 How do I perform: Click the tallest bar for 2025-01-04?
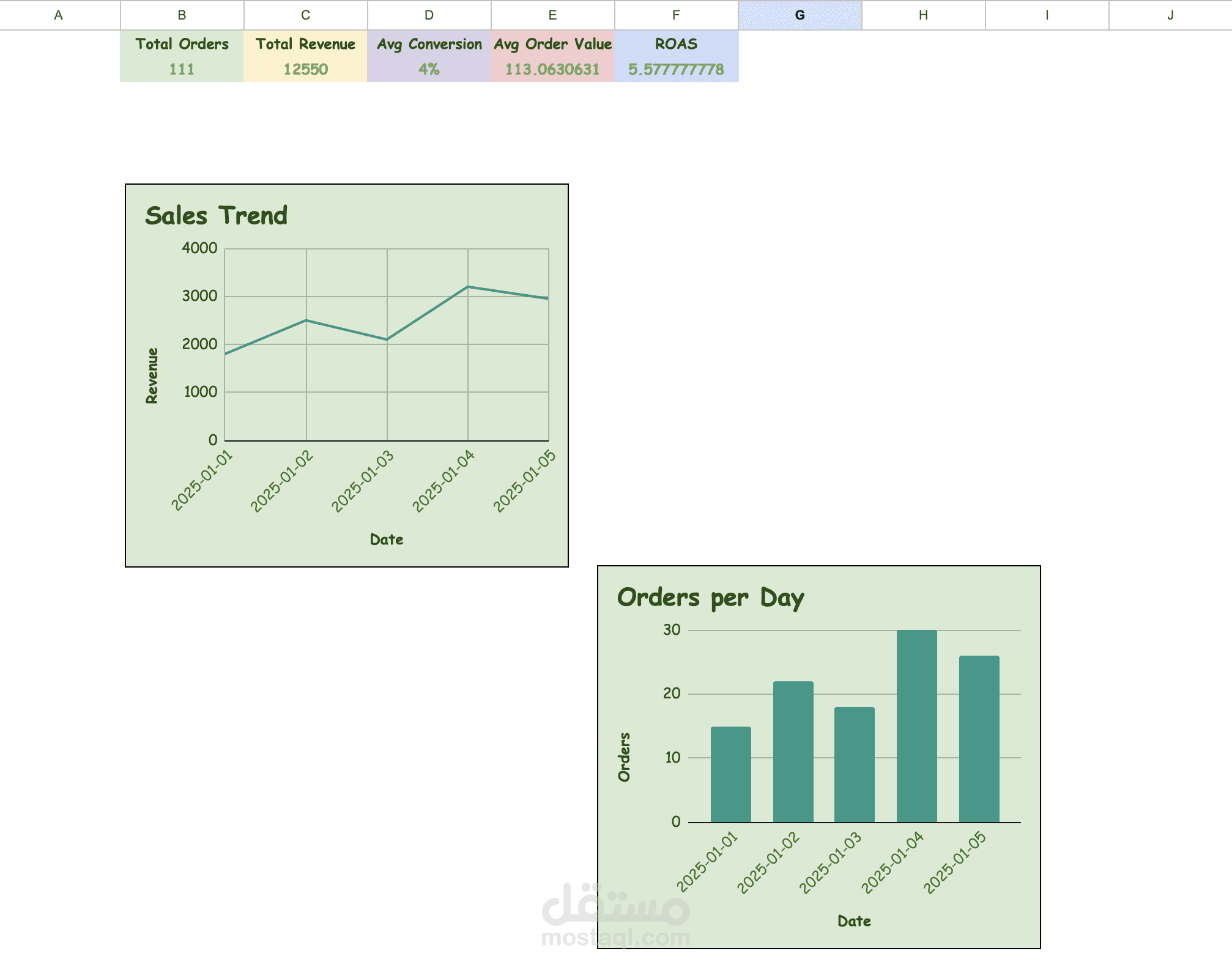(x=917, y=726)
